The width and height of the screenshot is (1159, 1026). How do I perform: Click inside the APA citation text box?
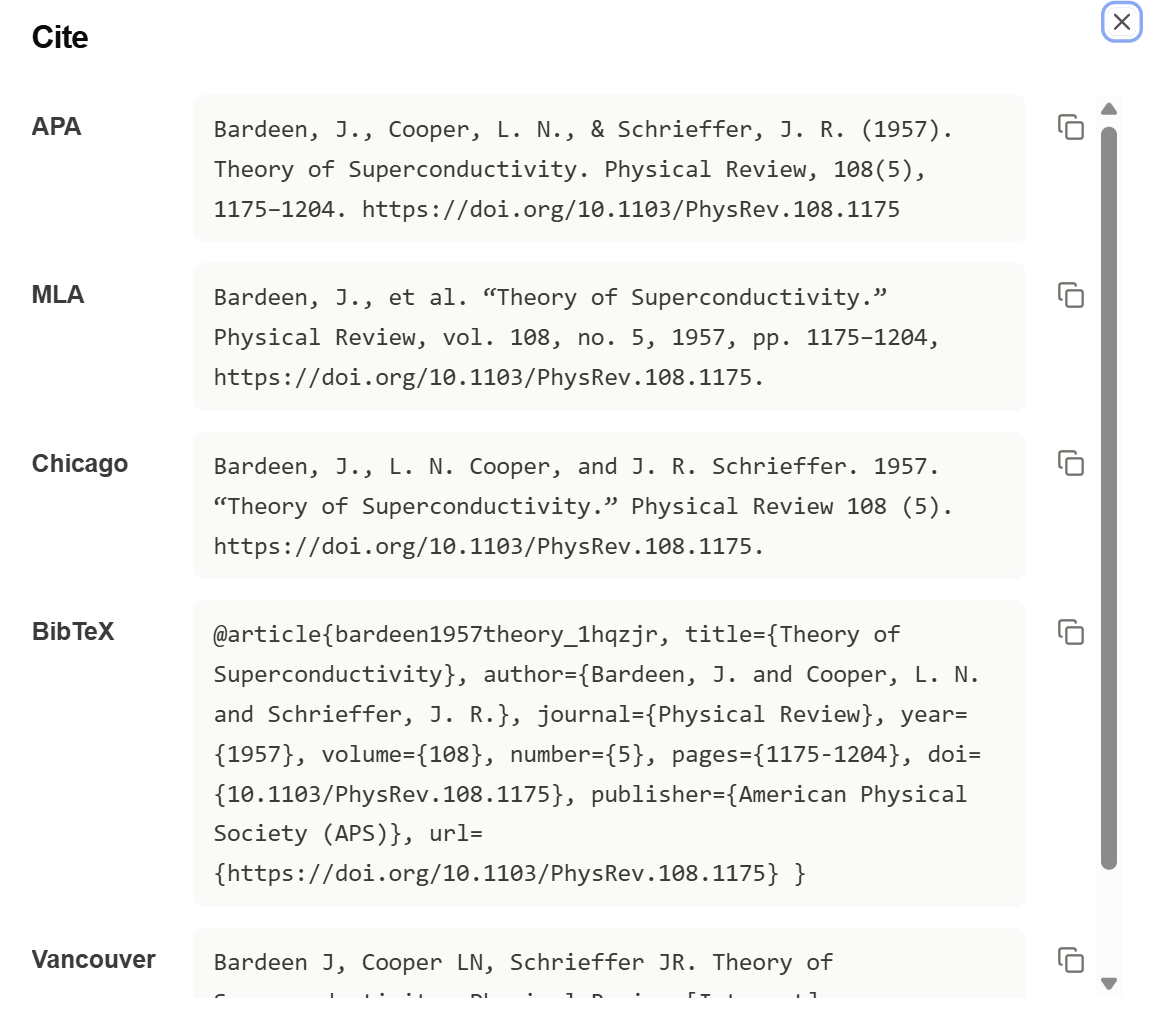tap(608, 169)
